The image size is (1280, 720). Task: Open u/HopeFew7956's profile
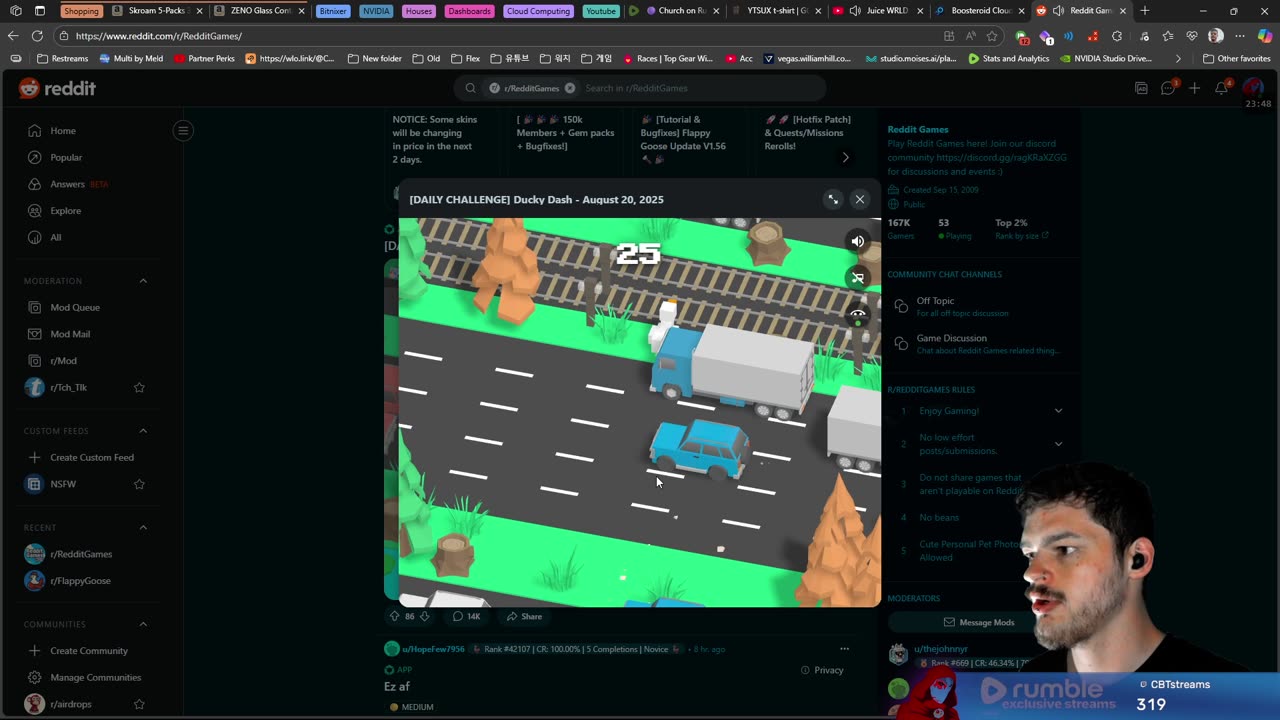[433, 649]
